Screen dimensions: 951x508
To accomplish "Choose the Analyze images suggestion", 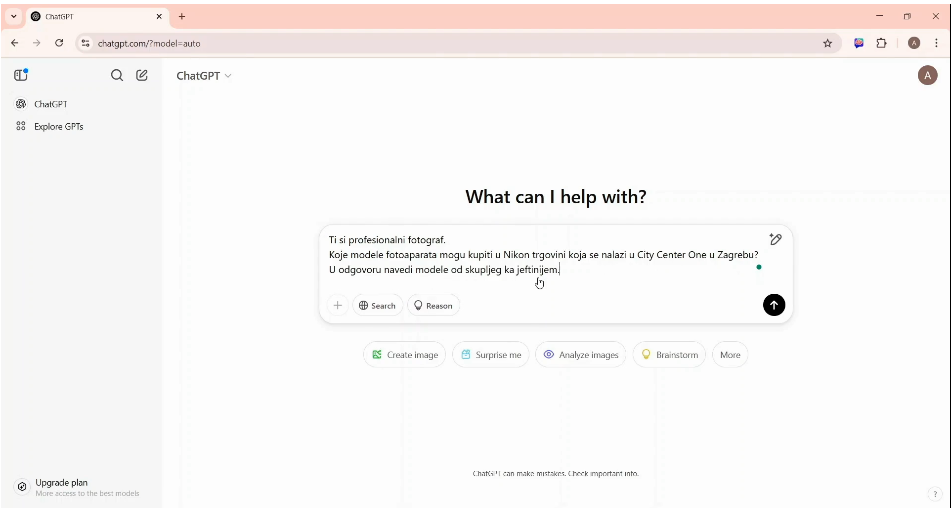I will [580, 355].
